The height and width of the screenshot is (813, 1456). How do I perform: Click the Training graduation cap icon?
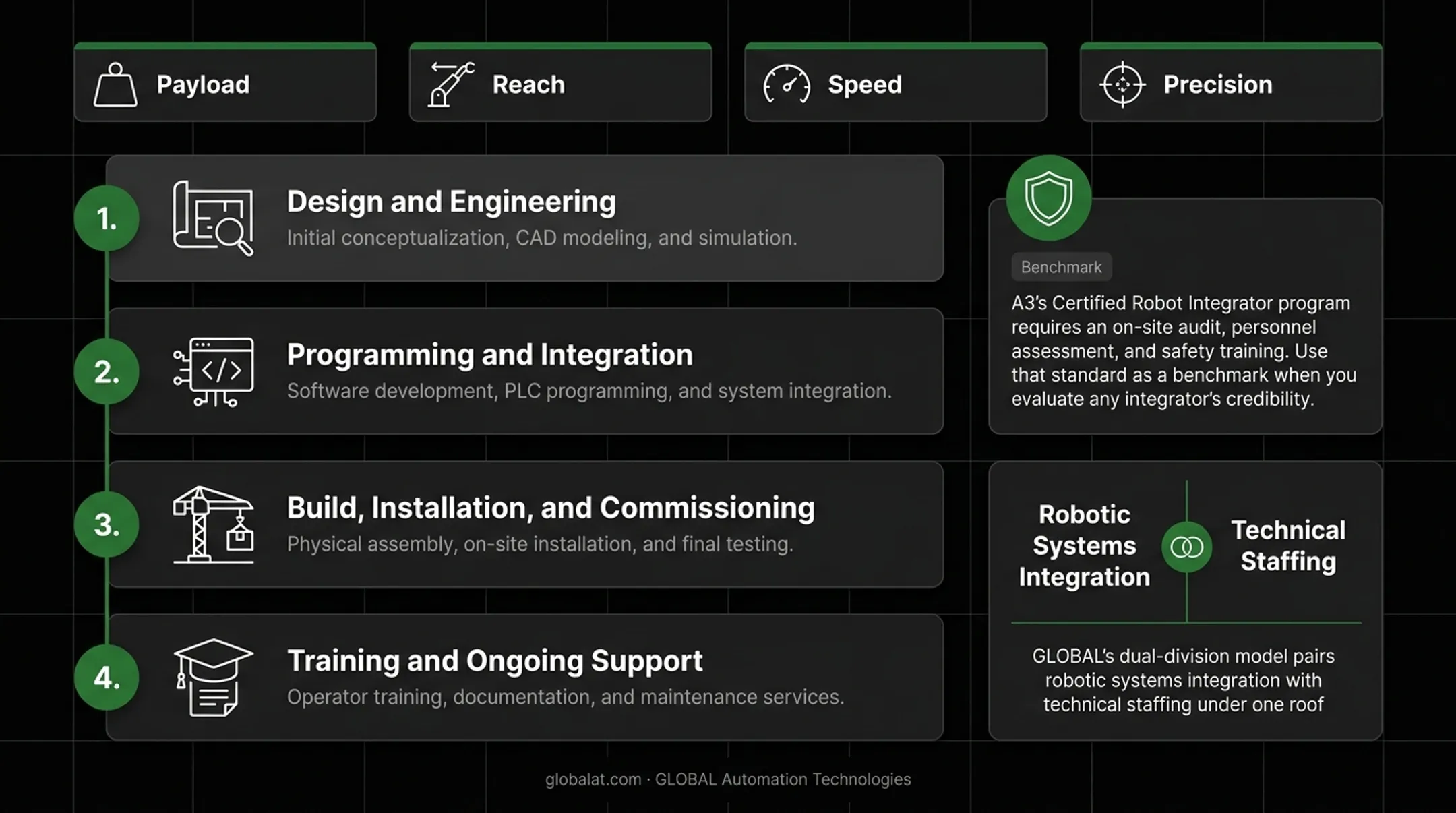[x=213, y=677]
